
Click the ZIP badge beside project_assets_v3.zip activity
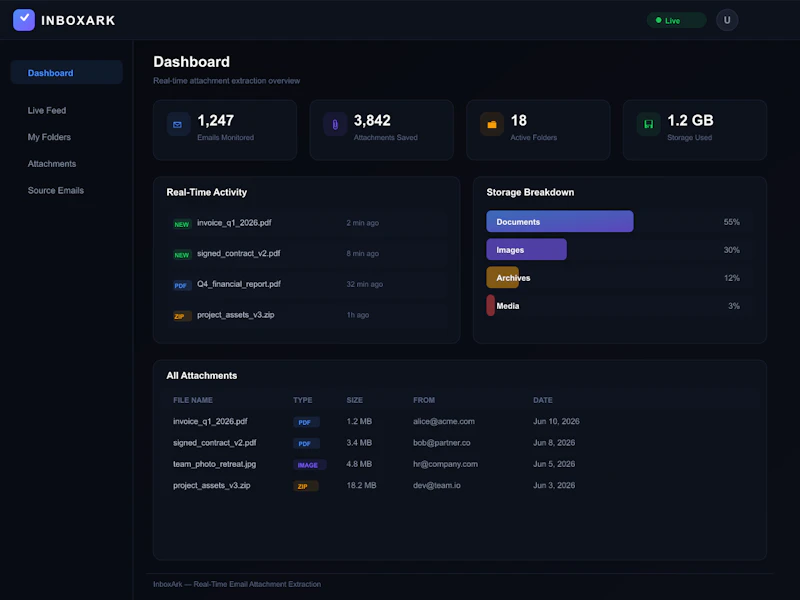click(180, 316)
